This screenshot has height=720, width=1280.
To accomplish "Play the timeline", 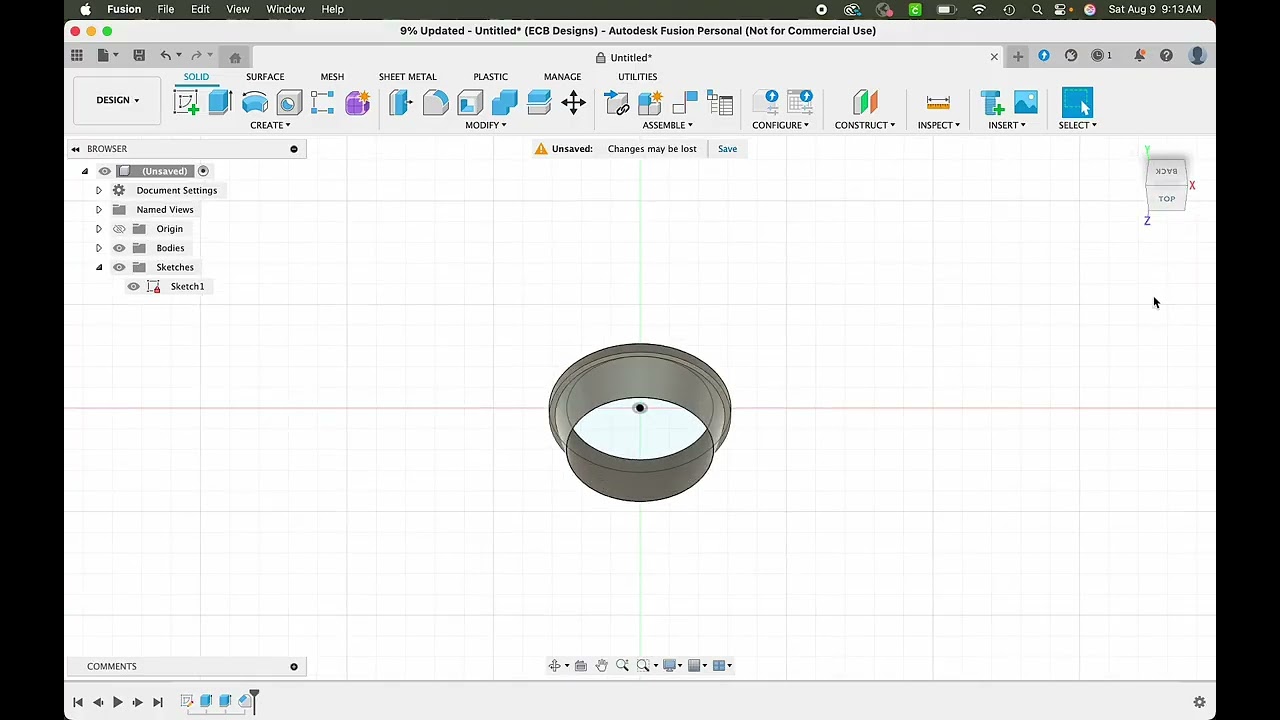I will point(117,702).
